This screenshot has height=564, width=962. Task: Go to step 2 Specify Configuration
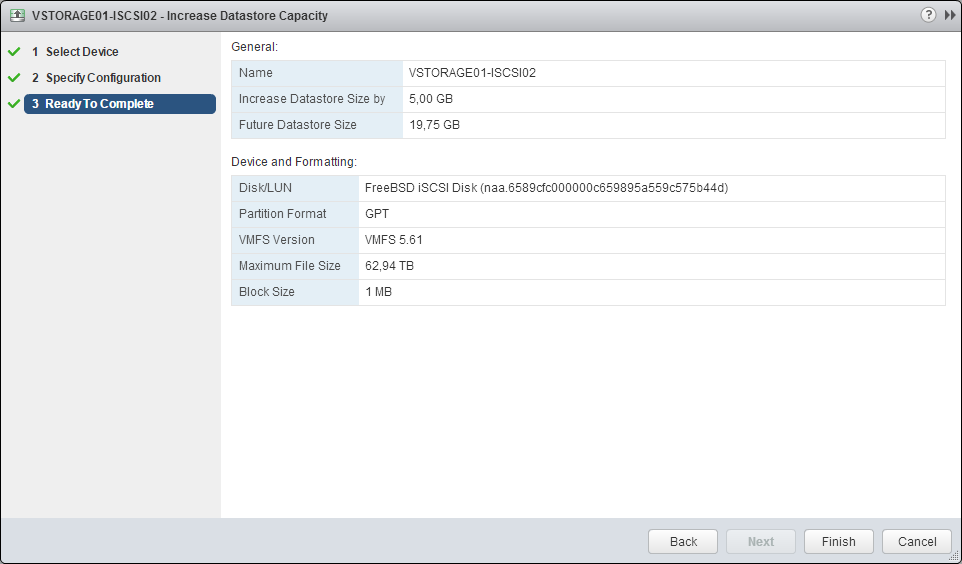coord(102,78)
